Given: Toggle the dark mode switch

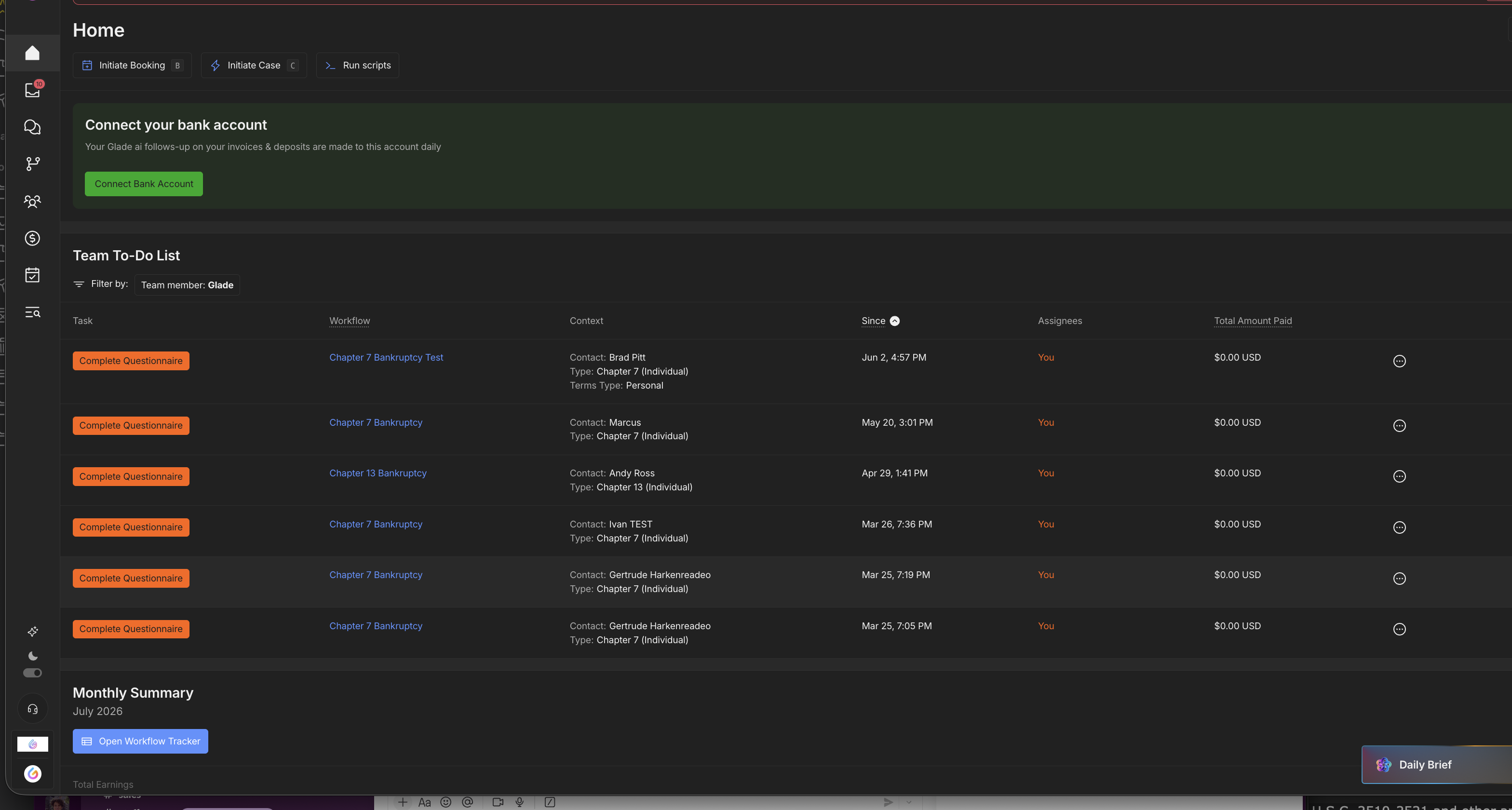Looking at the screenshot, I should click(32, 673).
